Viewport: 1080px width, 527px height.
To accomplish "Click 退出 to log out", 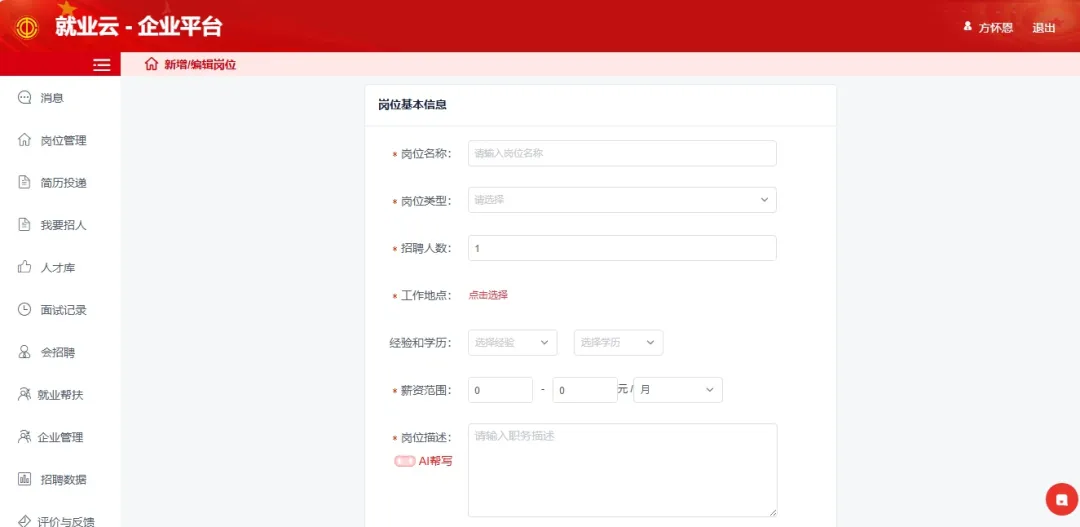I will pyautogui.click(x=1043, y=28).
